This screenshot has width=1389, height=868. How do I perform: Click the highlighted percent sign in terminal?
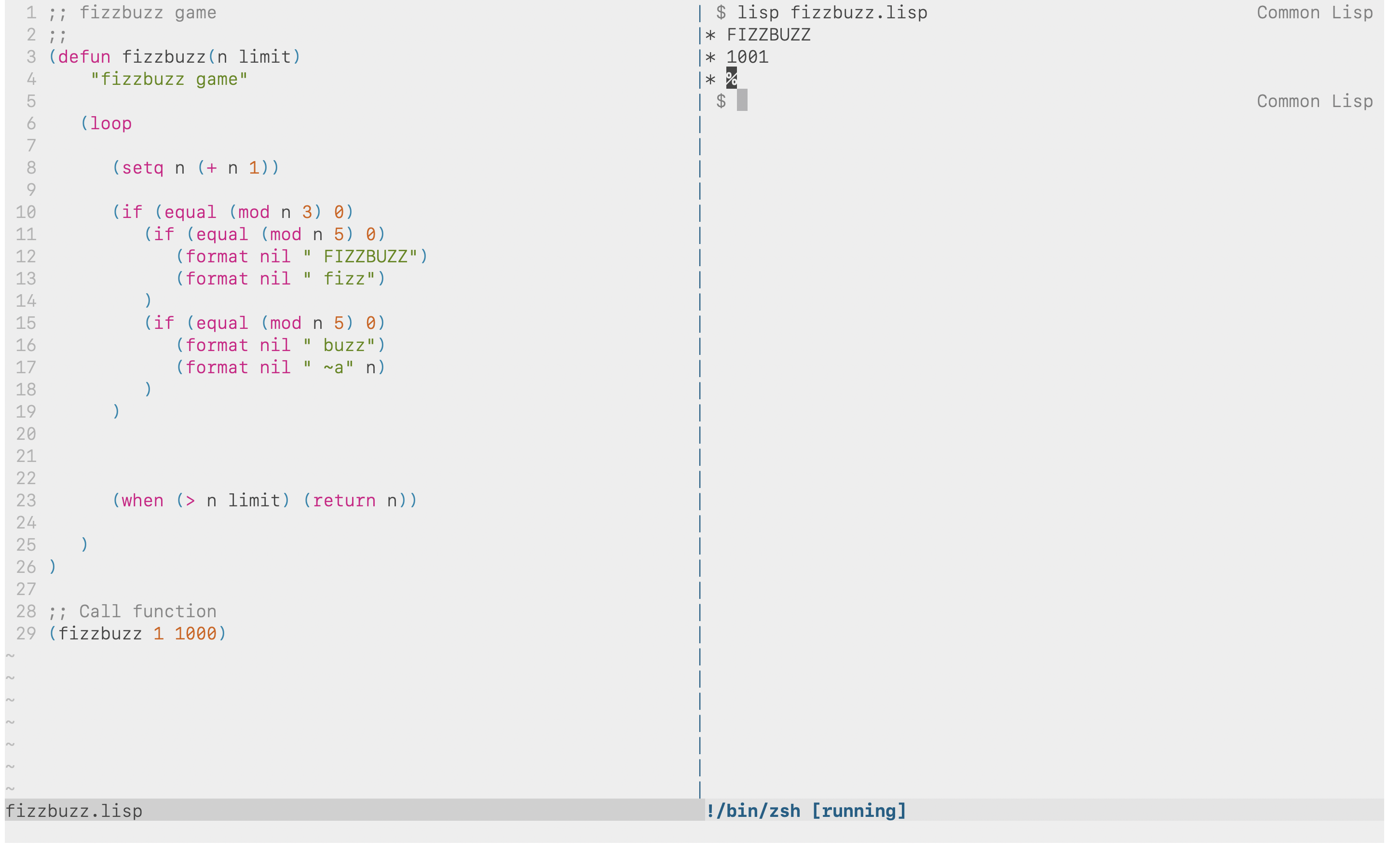tap(731, 79)
